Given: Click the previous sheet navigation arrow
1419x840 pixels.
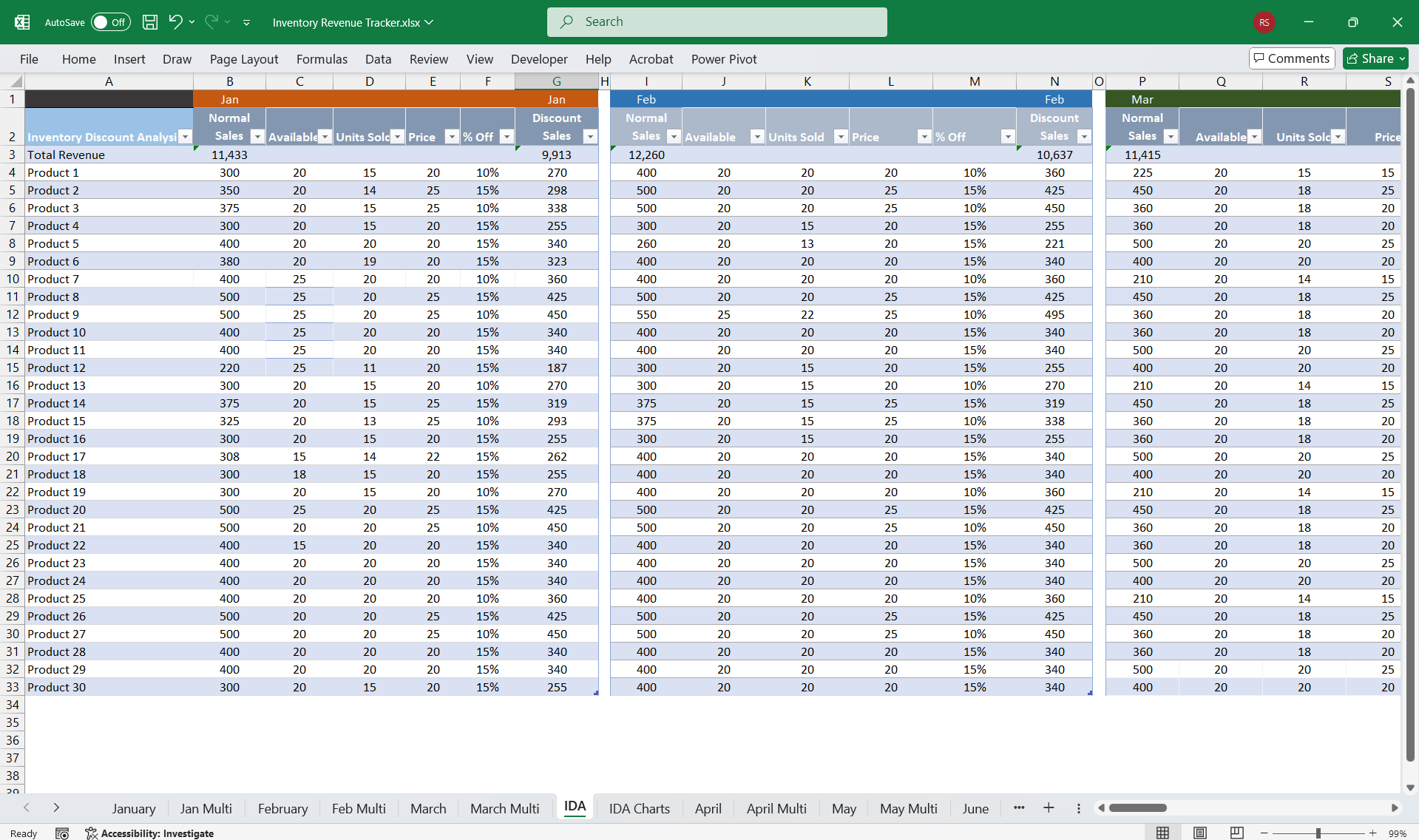Looking at the screenshot, I should coord(27,807).
